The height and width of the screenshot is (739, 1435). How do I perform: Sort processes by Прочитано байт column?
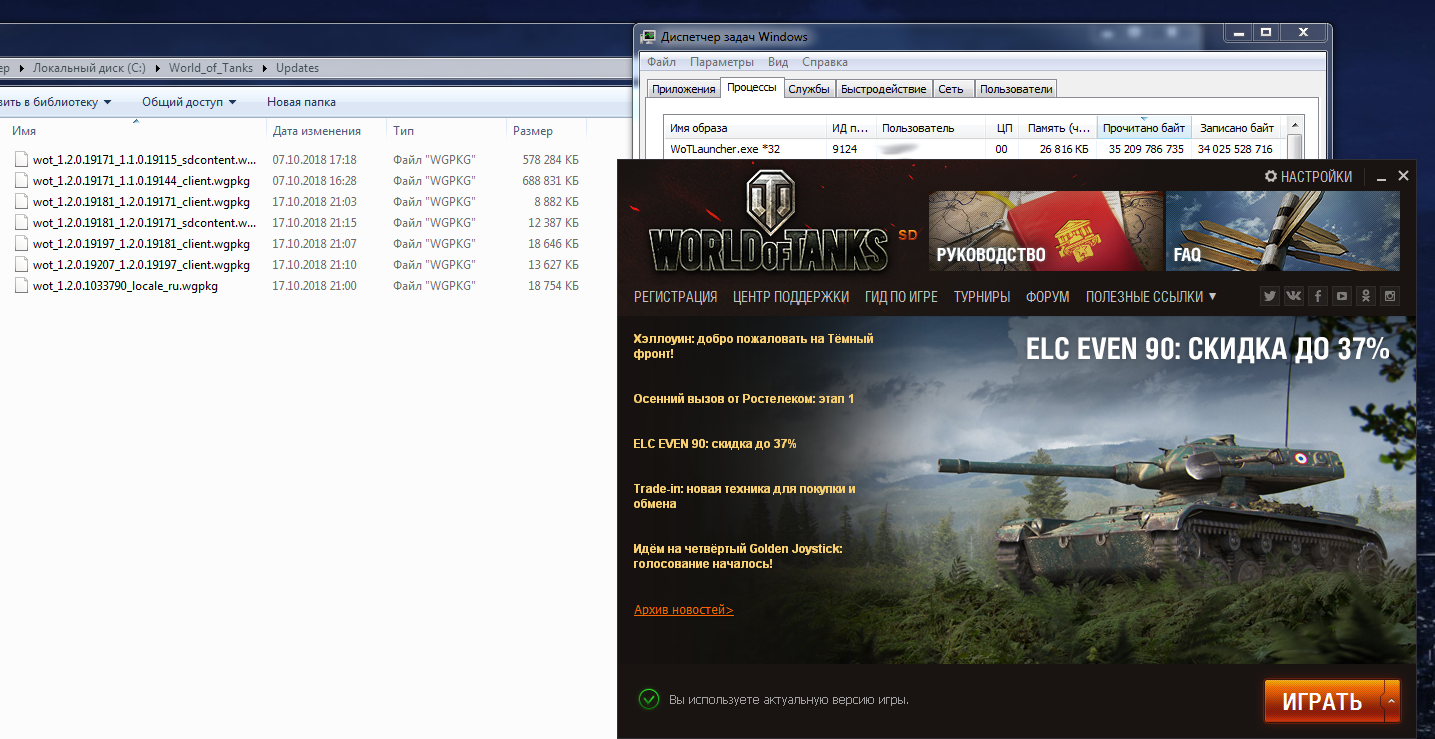1144,128
